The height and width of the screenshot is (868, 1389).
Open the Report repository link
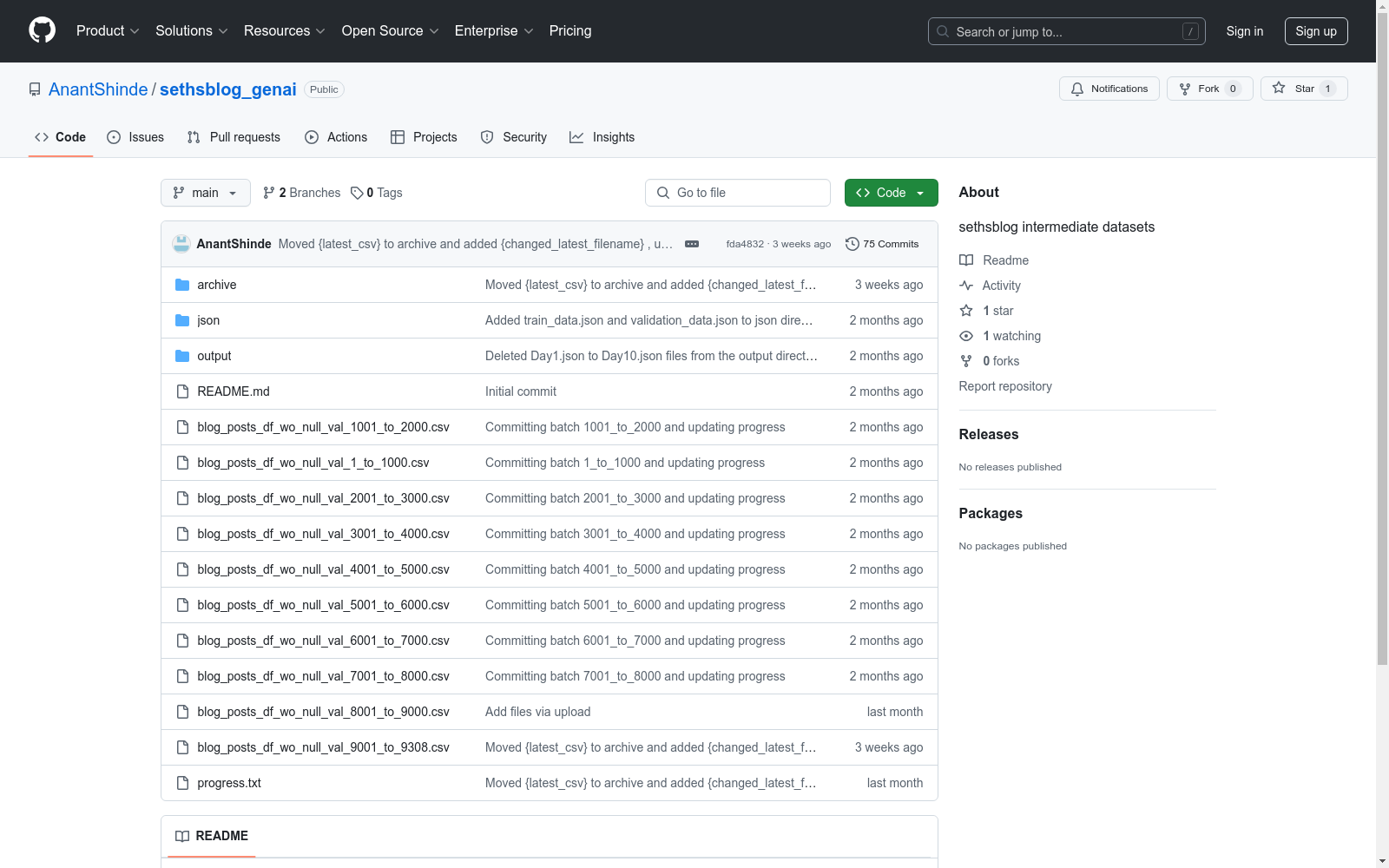pos(1005,386)
